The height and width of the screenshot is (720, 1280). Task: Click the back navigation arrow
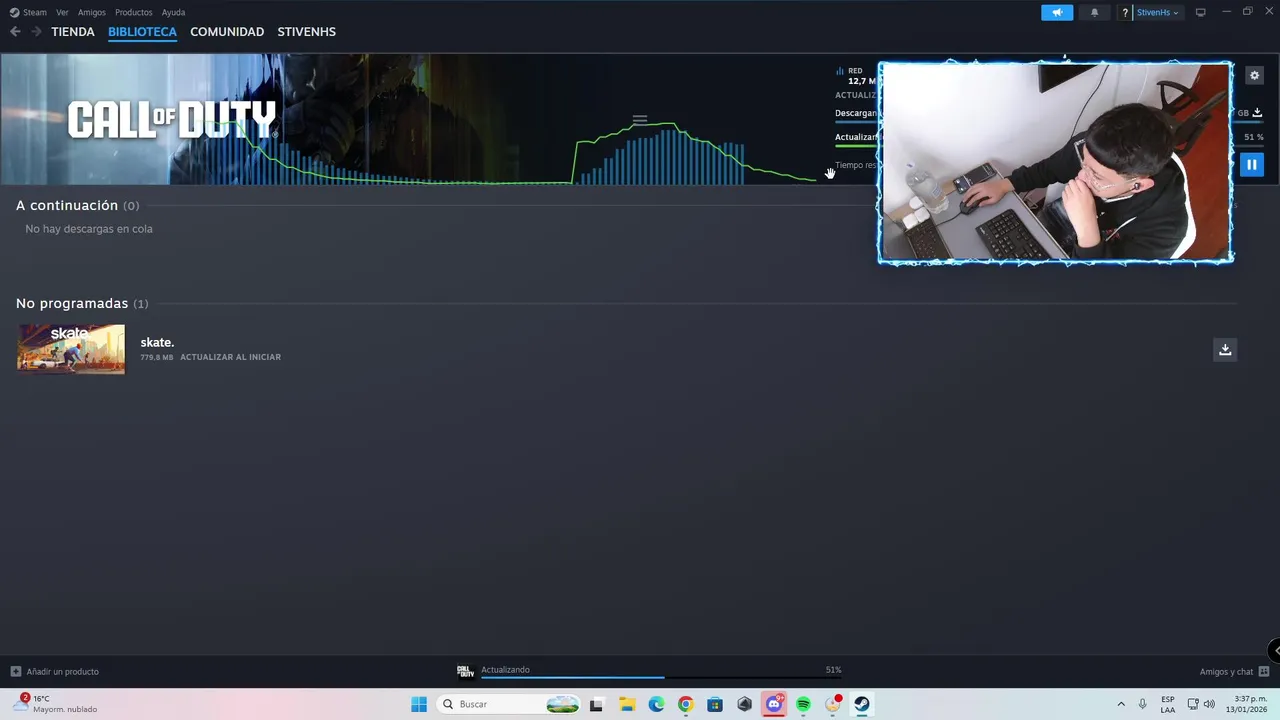15,32
